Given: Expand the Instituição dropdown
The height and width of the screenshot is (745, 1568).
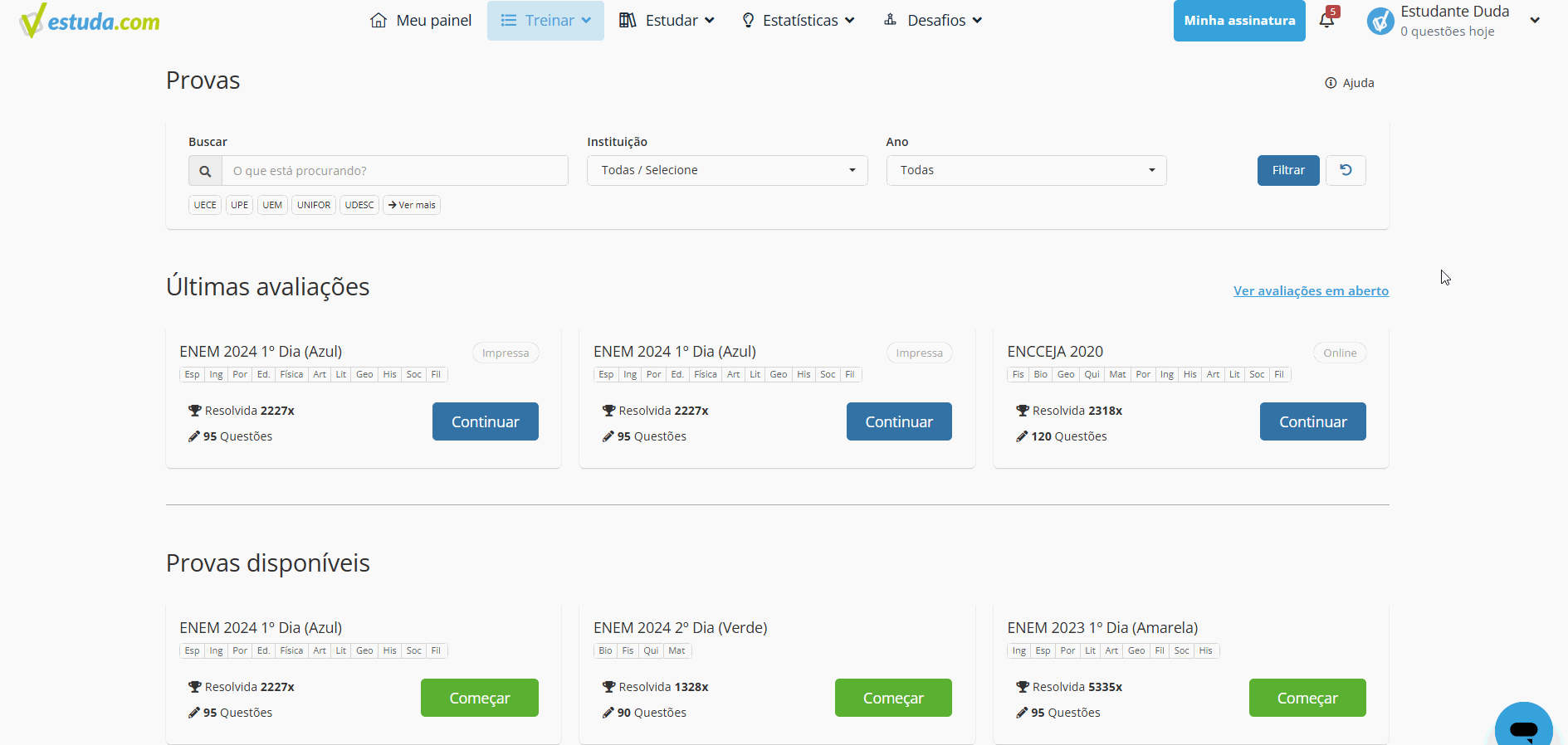Looking at the screenshot, I should point(727,170).
